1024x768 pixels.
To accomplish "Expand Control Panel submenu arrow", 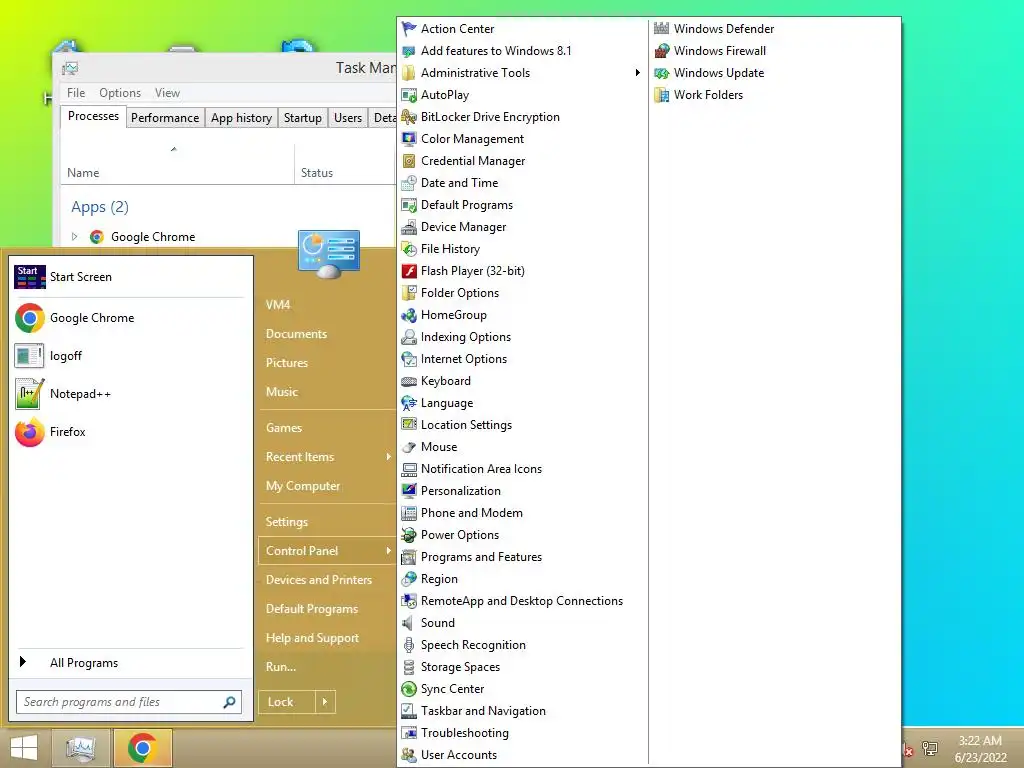I will [389, 551].
